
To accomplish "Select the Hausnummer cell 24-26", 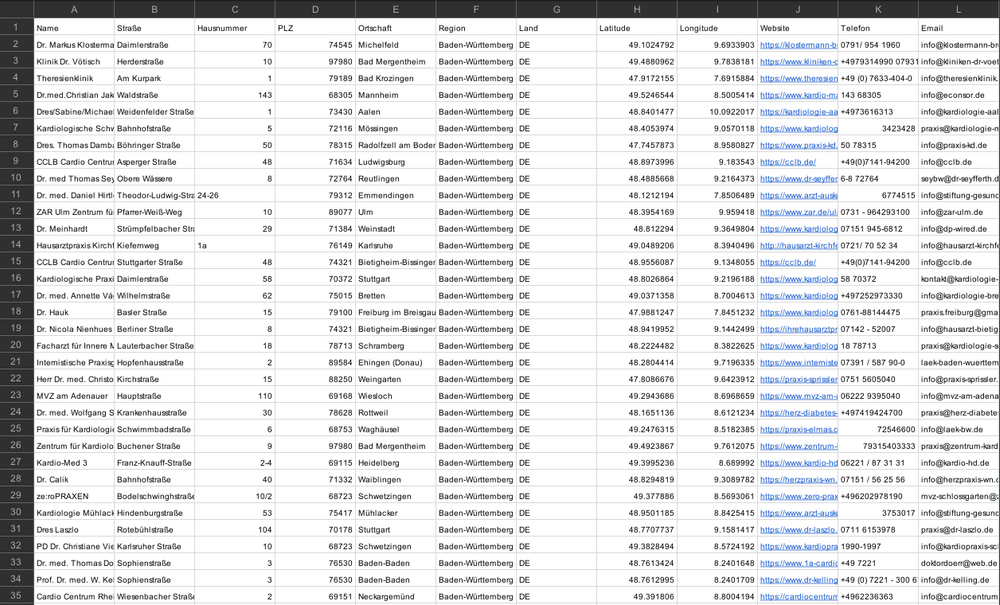I will 235,195.
